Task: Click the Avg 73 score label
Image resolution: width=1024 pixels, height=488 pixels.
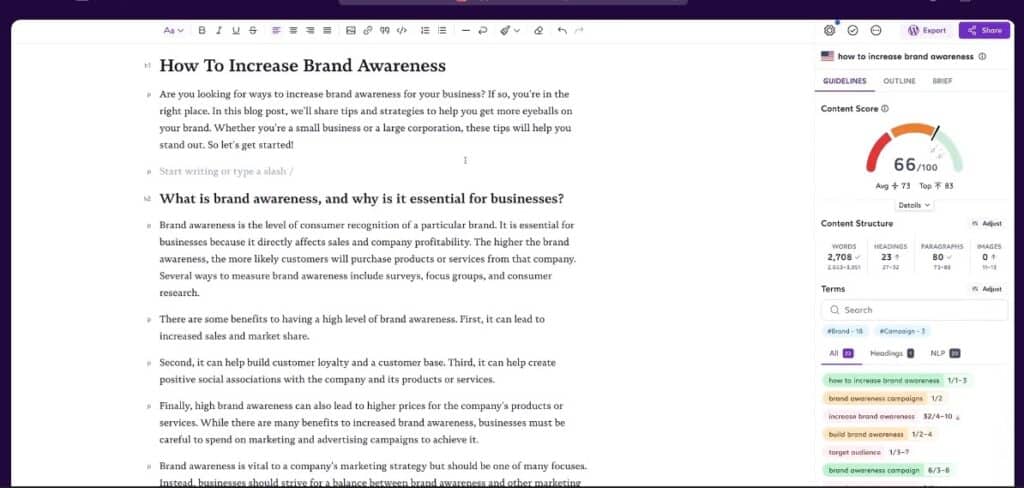Action: pyautogui.click(x=893, y=186)
